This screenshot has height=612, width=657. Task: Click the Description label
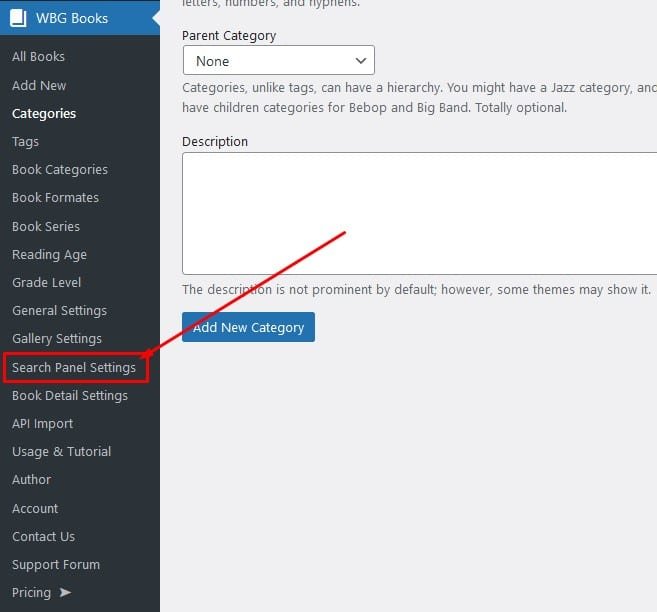tap(215, 142)
